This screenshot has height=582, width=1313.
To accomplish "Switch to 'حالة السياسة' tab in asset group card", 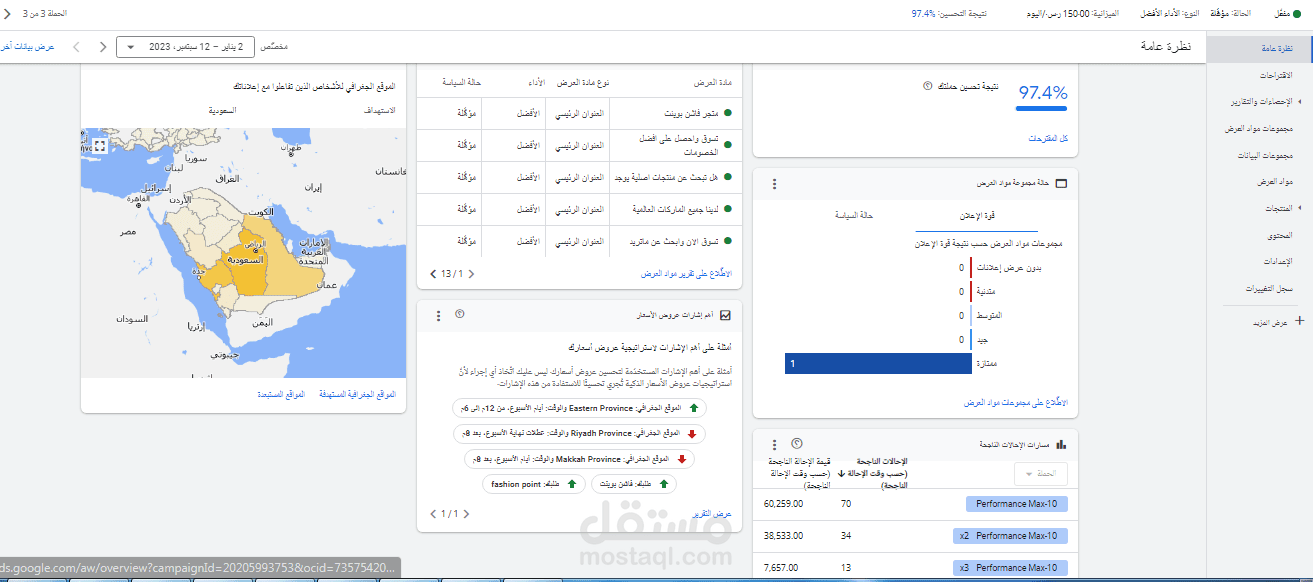I will (x=854, y=214).
